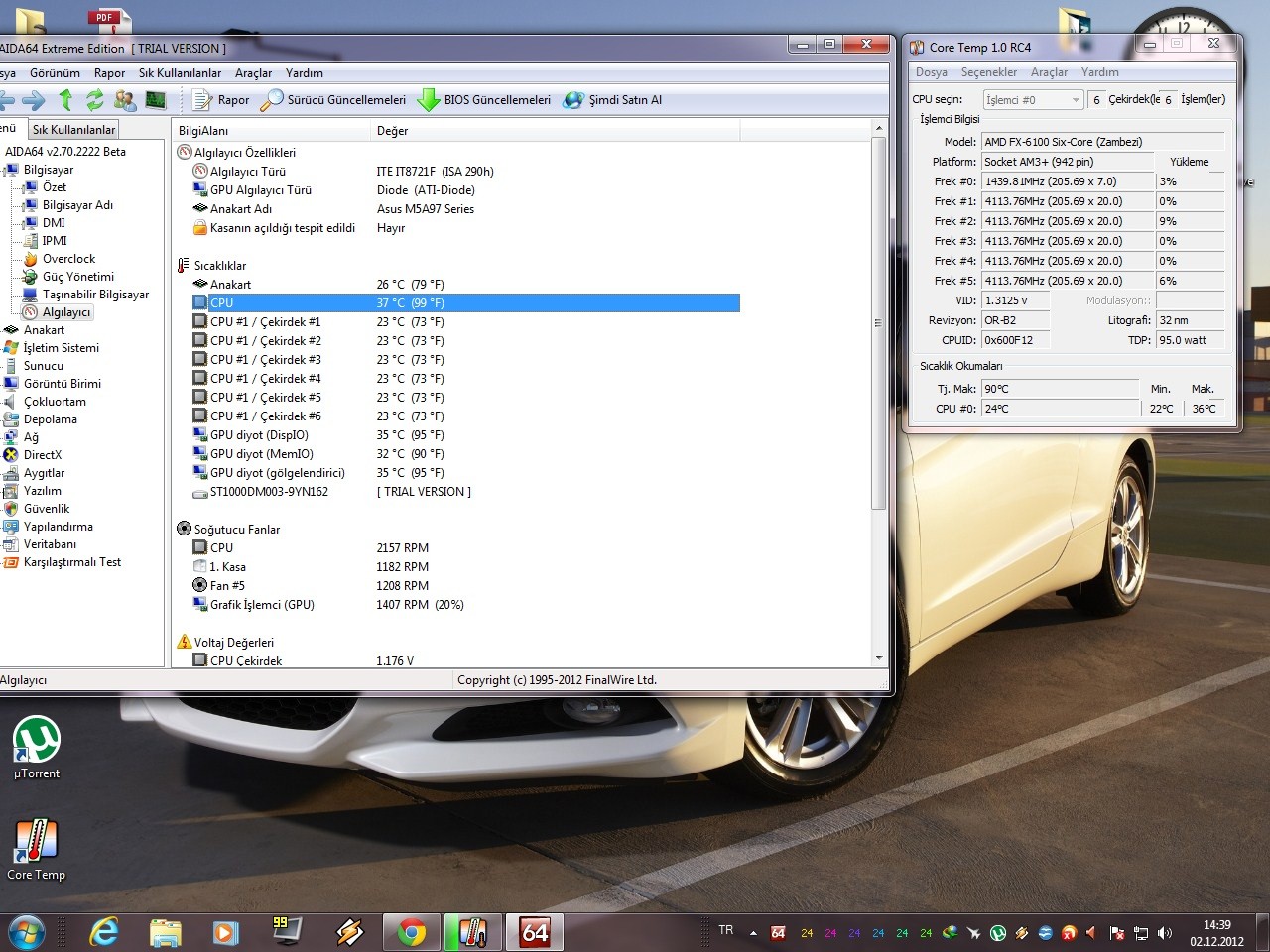Image resolution: width=1270 pixels, height=952 pixels.
Task: Open the Yardım menu in AIDA64
Action: (x=304, y=73)
